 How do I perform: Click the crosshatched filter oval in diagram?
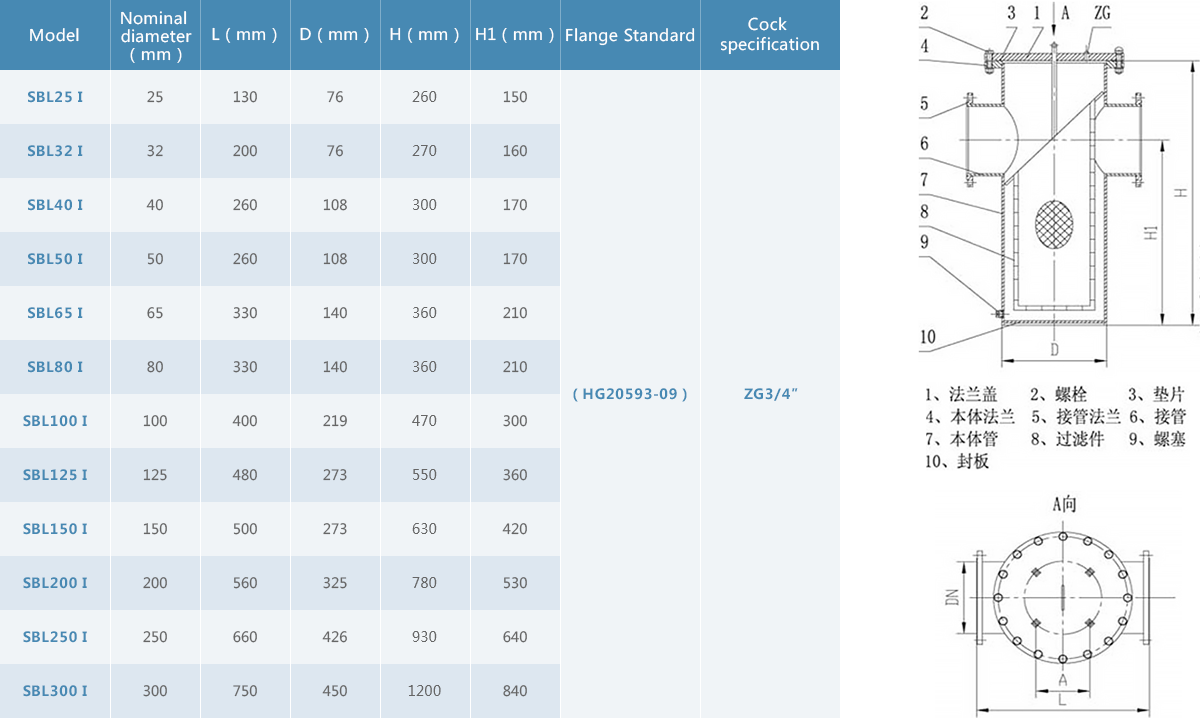(1057, 220)
